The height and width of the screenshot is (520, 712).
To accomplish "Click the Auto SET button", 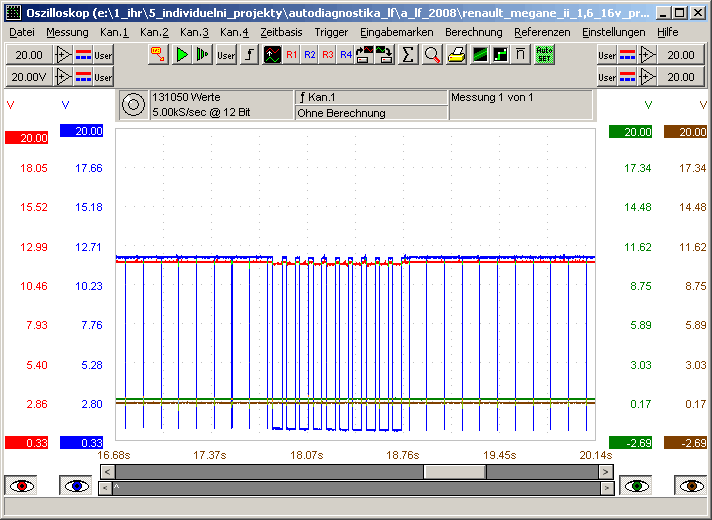I will (544, 55).
